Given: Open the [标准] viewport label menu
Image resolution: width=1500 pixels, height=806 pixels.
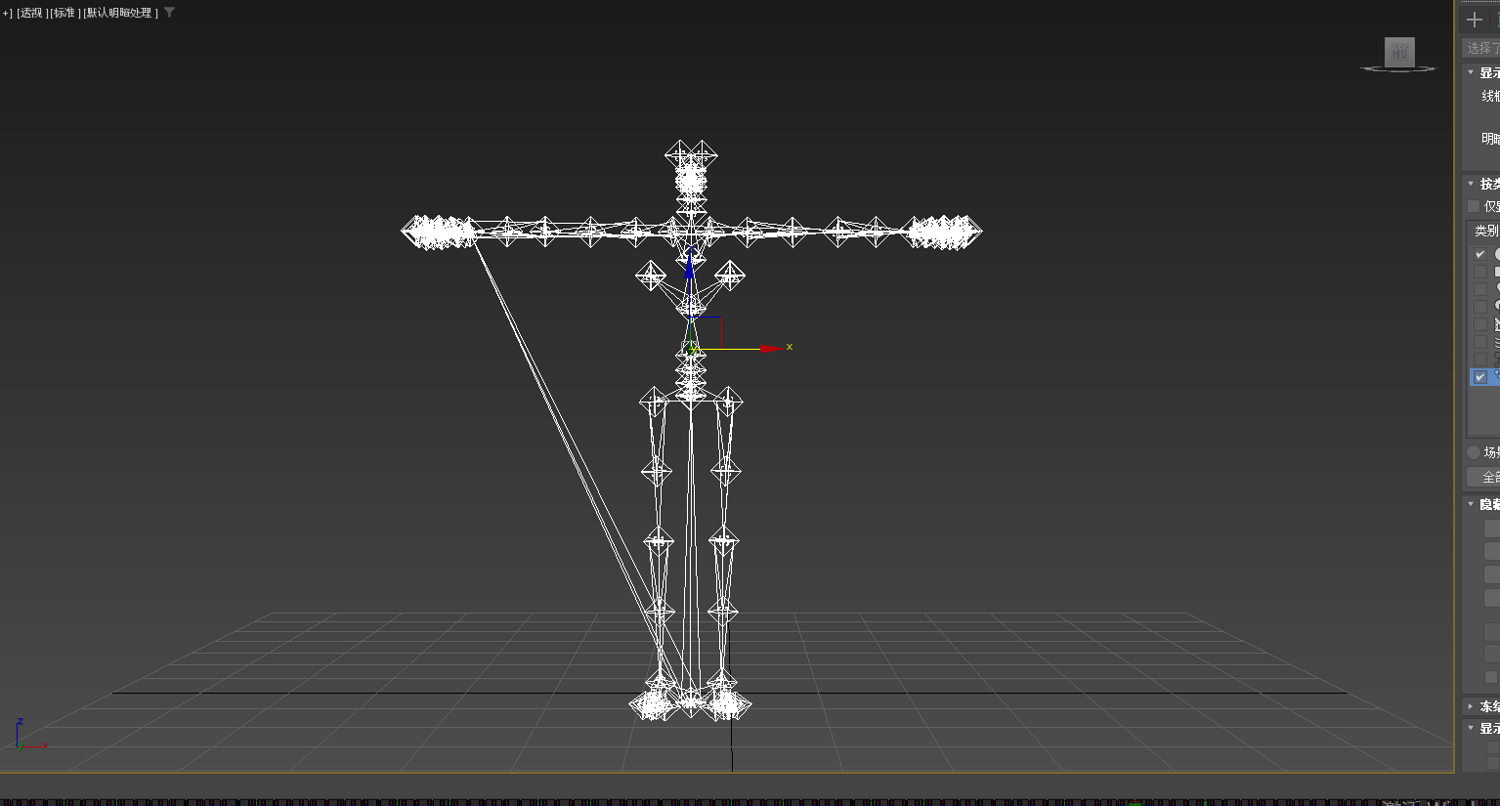Looking at the screenshot, I should [65, 13].
